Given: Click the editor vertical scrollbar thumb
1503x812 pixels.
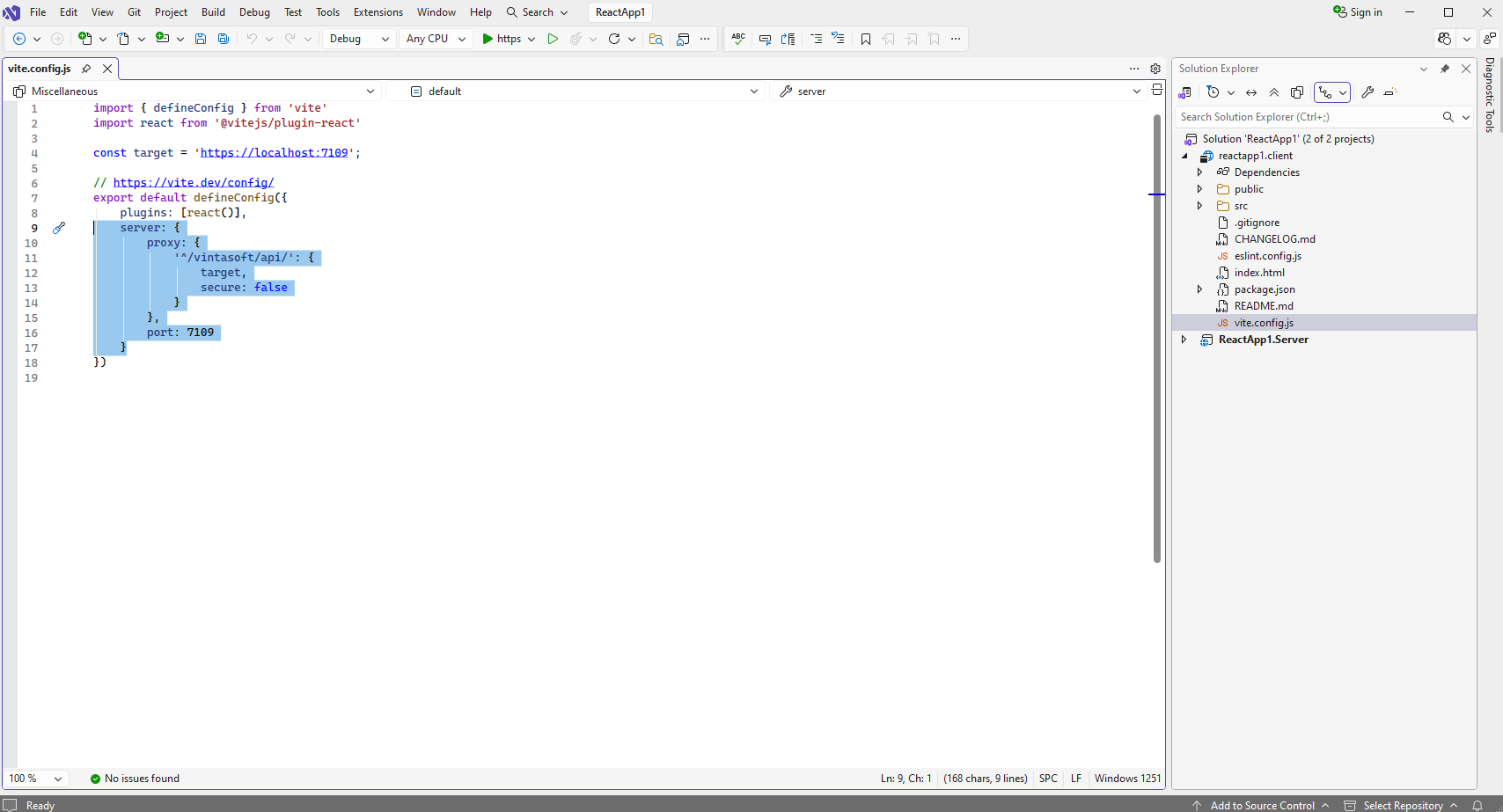Looking at the screenshot, I should pos(1156,334).
